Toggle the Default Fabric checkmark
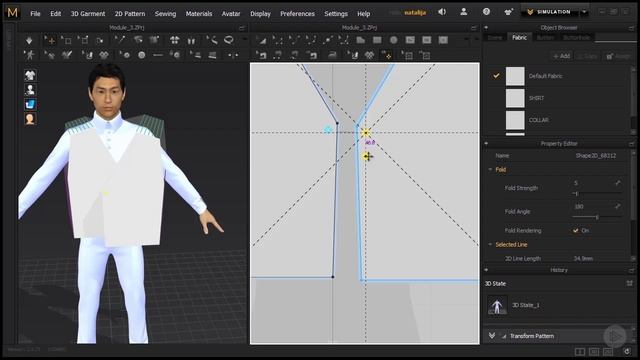This screenshot has height=360, width=640. click(496, 76)
